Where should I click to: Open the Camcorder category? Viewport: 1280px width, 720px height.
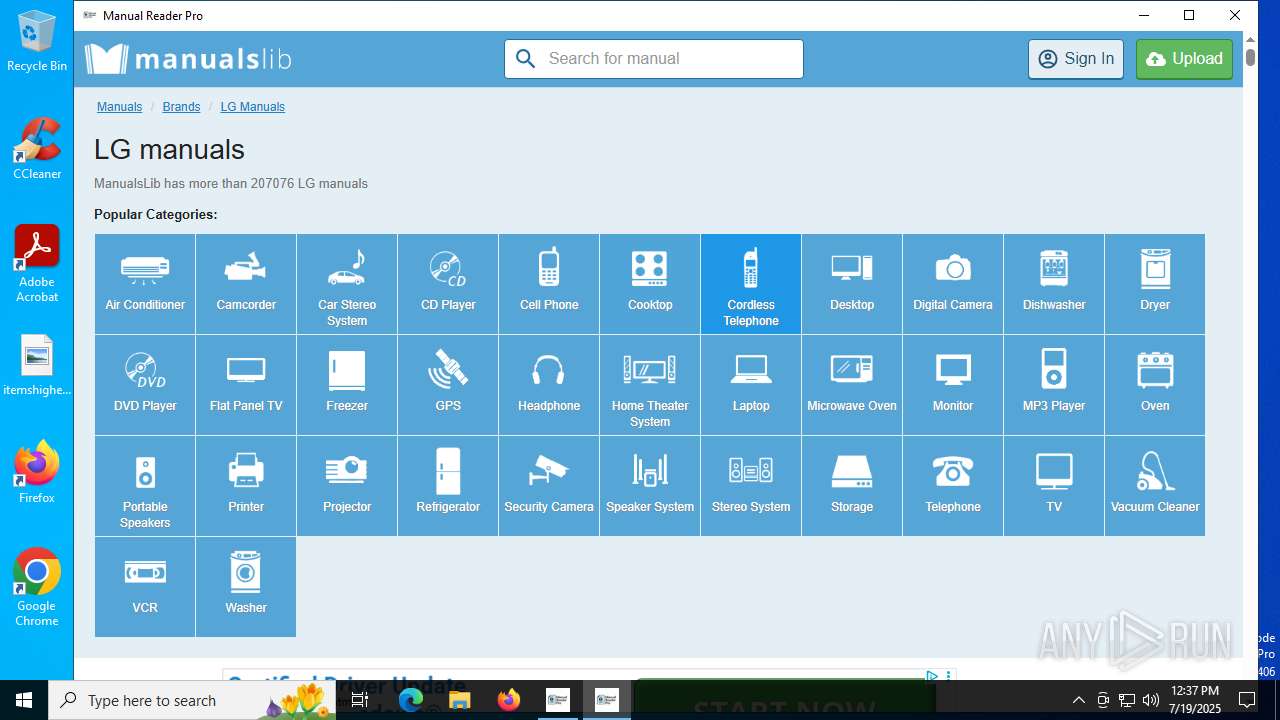(x=246, y=284)
